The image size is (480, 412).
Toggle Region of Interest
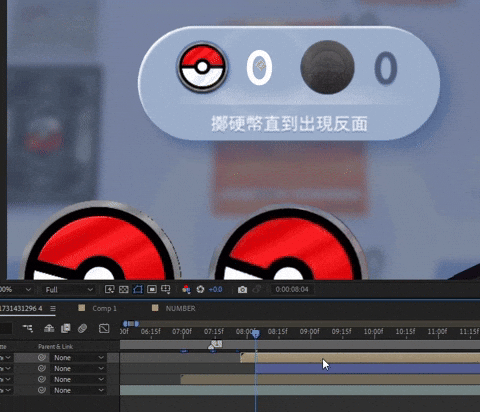[x=152, y=289]
